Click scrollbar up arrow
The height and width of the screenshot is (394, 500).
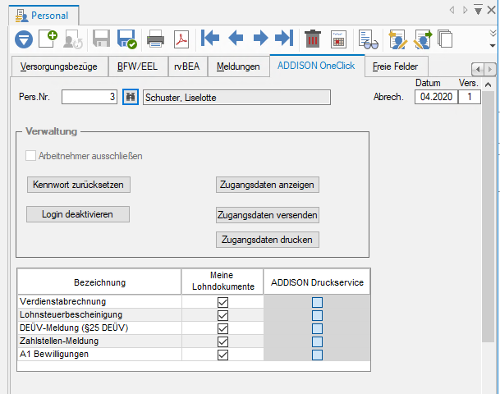pyautogui.click(x=488, y=85)
